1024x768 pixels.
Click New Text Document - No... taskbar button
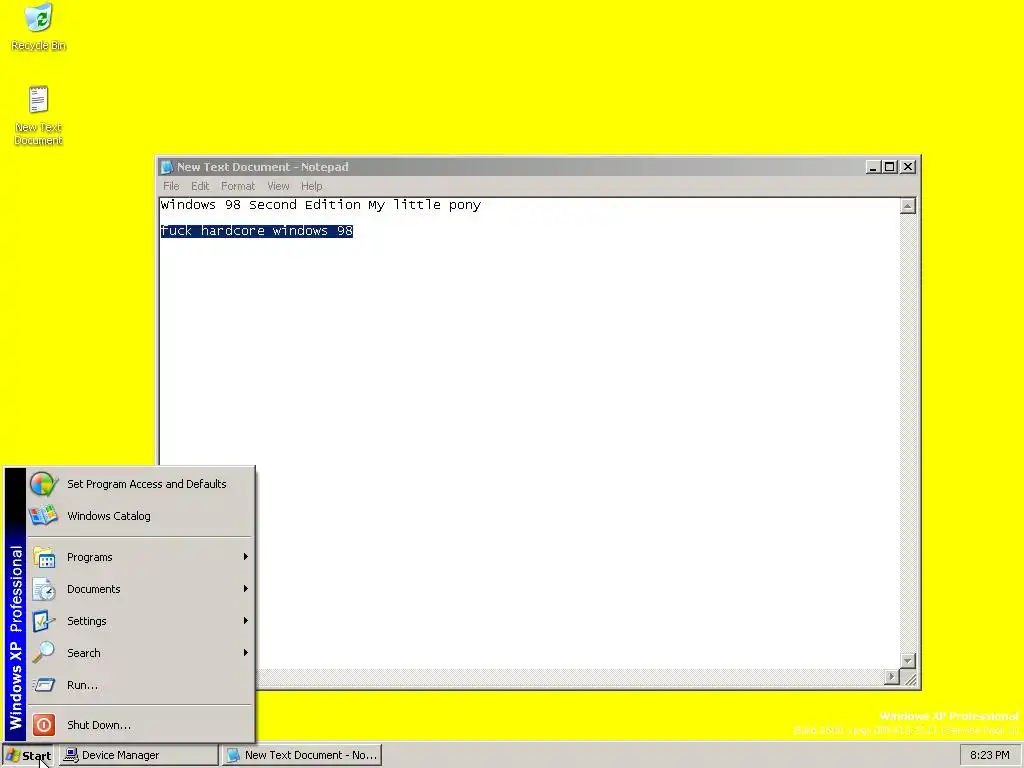point(302,755)
